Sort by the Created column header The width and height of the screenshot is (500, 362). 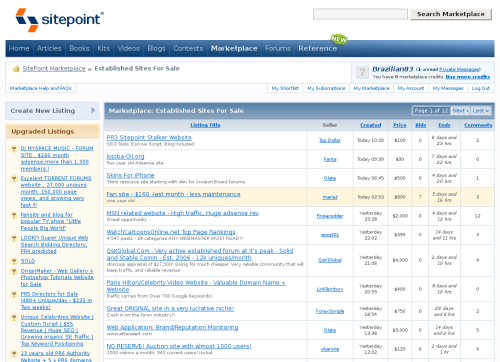pyautogui.click(x=371, y=125)
